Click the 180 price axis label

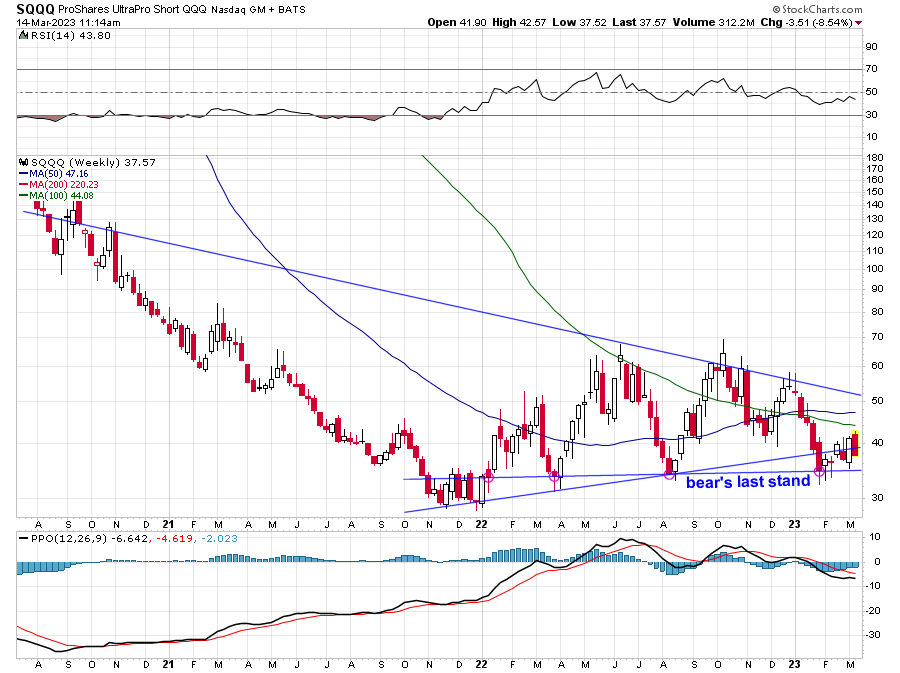[x=875, y=158]
